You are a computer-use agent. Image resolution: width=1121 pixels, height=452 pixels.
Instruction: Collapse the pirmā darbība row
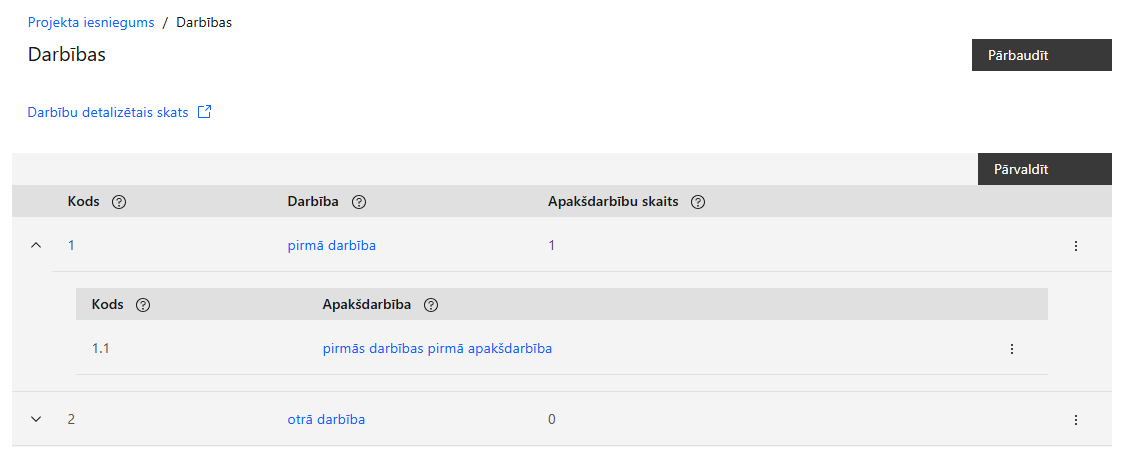tap(36, 245)
